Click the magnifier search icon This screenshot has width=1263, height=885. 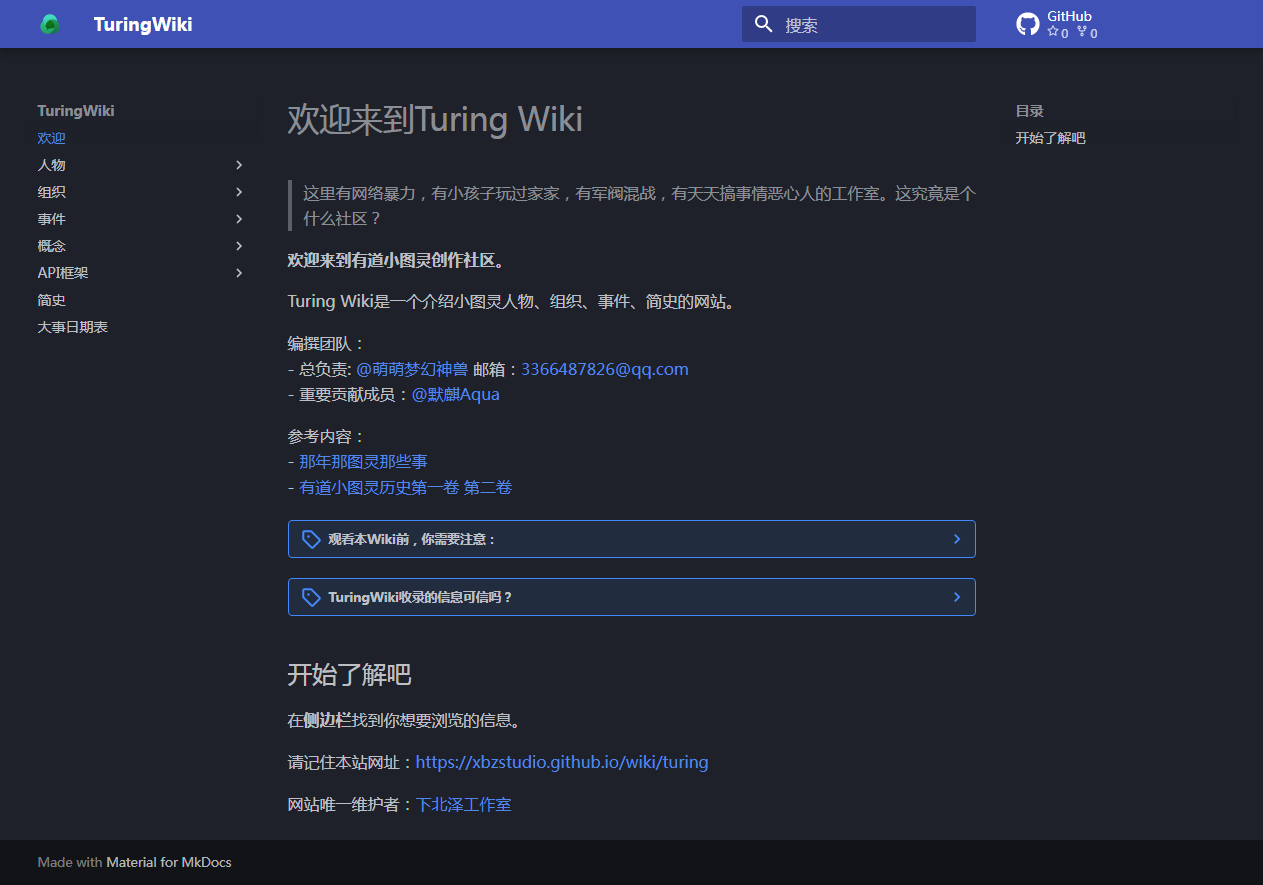tap(764, 24)
